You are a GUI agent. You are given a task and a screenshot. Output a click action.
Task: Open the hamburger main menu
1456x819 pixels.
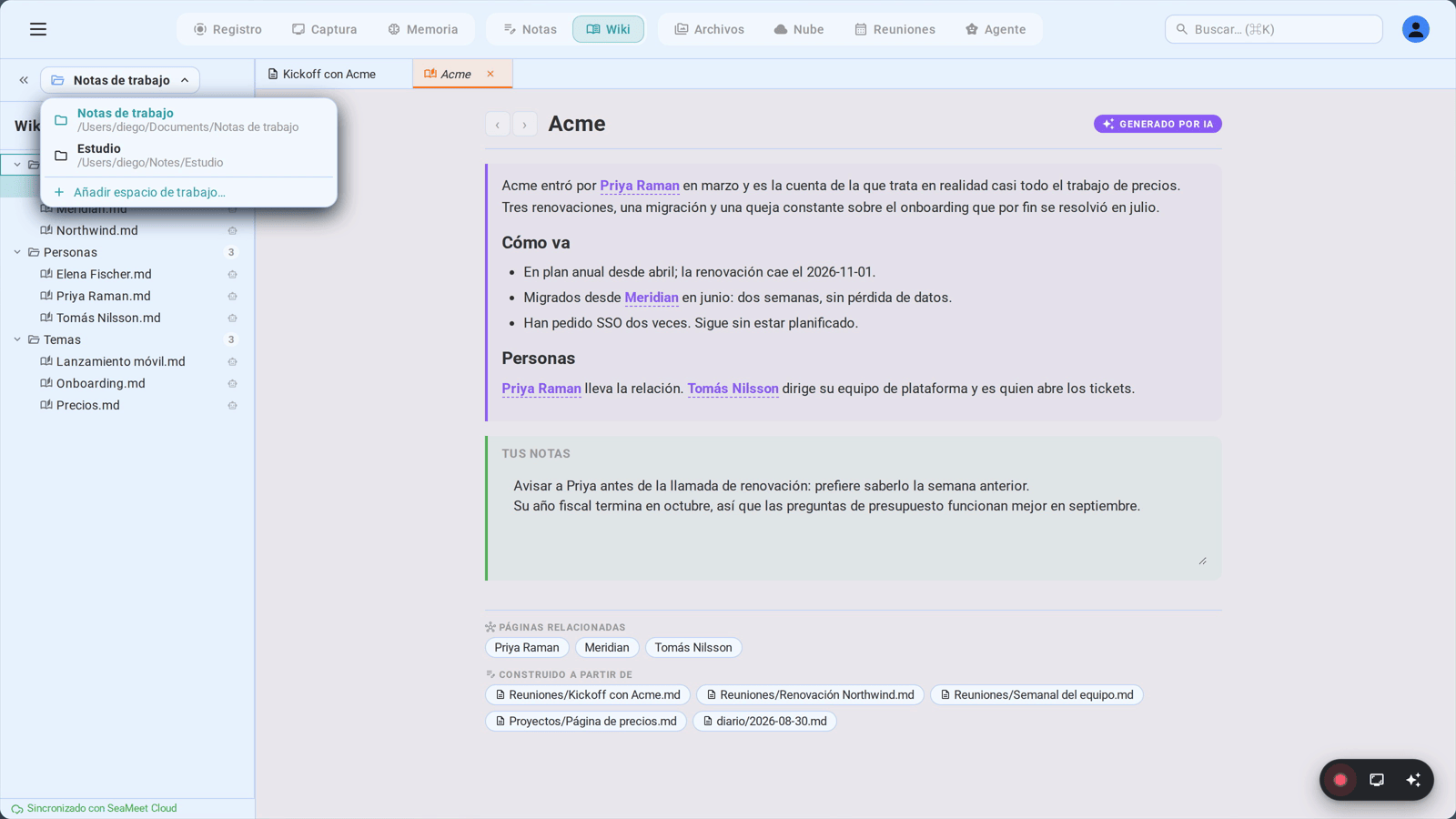pos(38,29)
